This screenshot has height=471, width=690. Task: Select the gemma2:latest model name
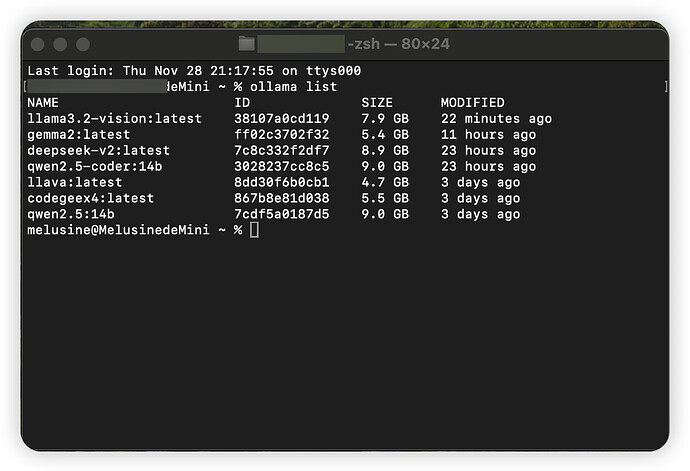[x=79, y=134]
